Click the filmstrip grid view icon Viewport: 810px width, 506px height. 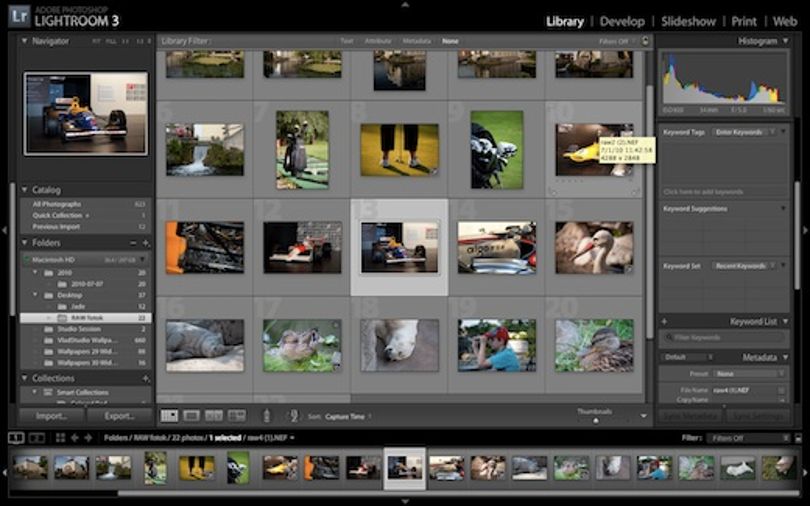pyautogui.click(x=60, y=438)
